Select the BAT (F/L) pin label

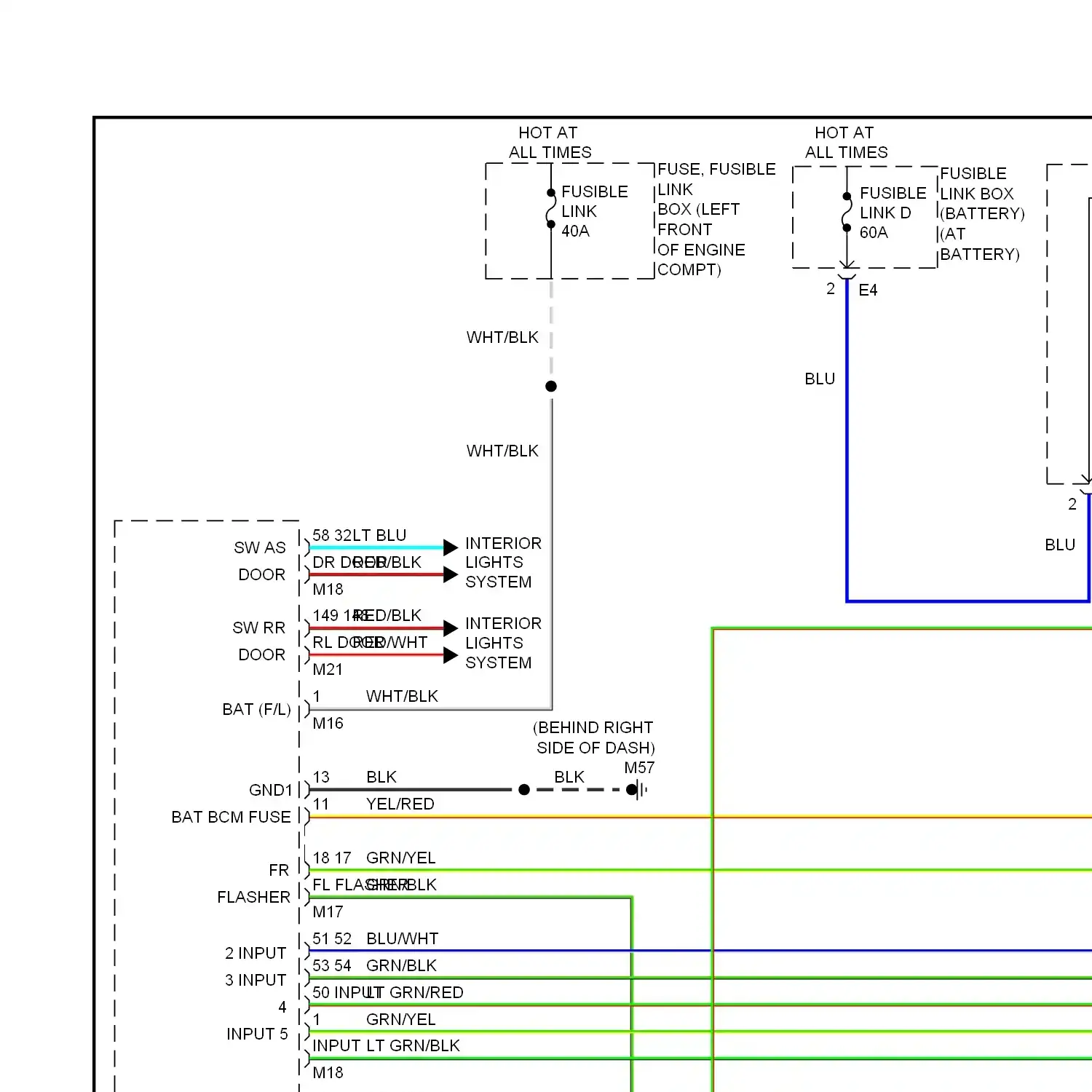256,710
